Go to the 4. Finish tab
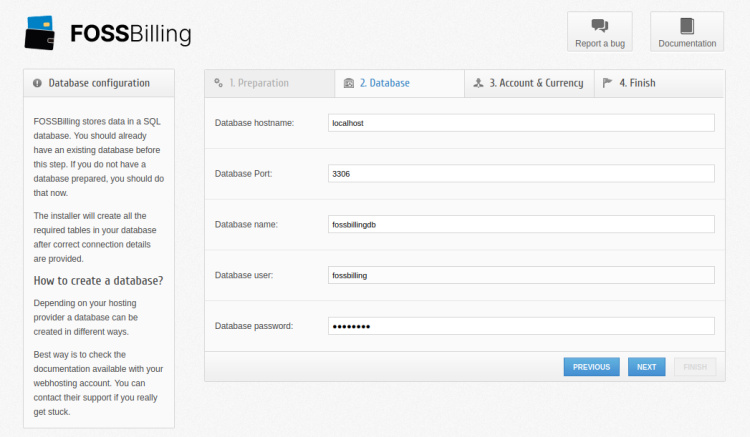 click(x=637, y=83)
